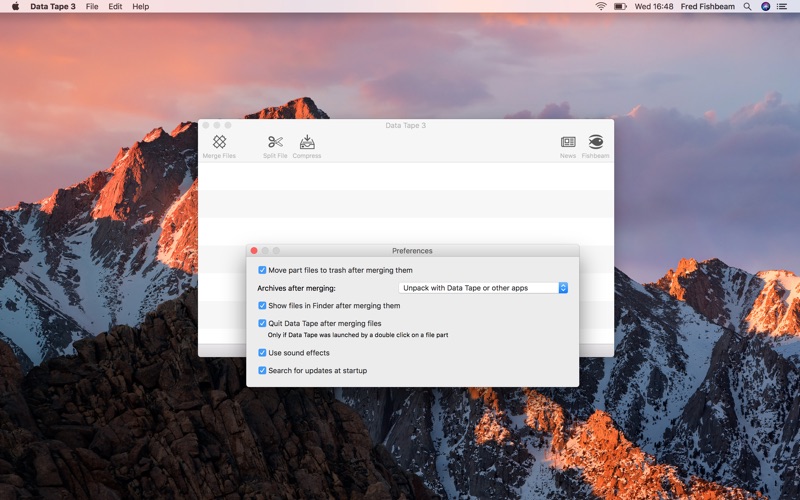Disable Use sound effects
The width and height of the screenshot is (800, 500).
click(x=262, y=353)
